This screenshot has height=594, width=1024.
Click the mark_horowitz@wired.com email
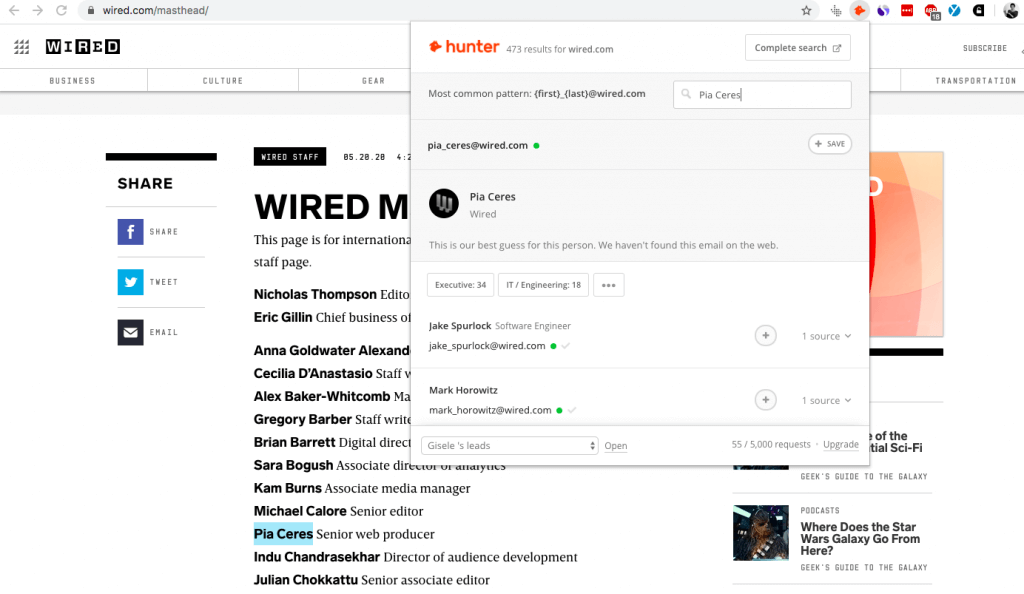tap(490, 410)
